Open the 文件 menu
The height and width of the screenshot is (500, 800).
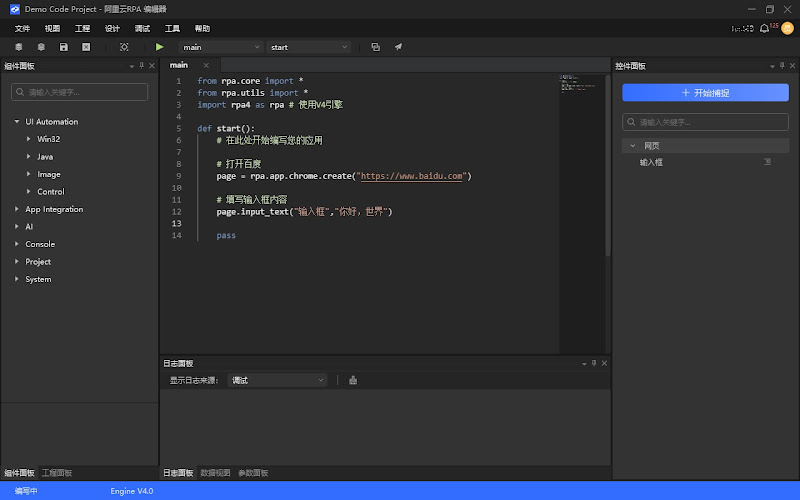click(22, 29)
